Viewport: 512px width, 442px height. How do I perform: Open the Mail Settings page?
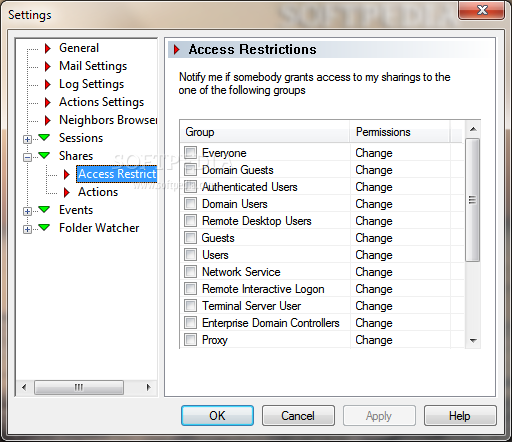[93, 66]
